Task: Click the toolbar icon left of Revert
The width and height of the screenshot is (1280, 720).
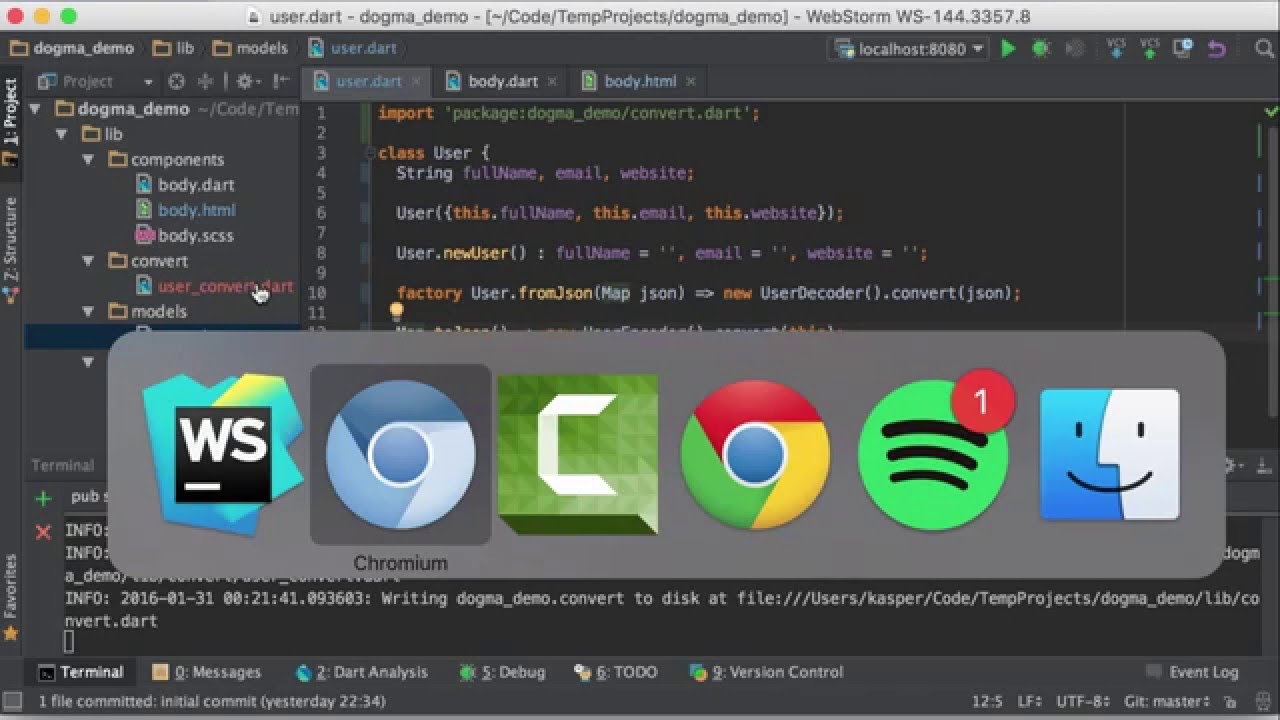Action: coord(1184,48)
